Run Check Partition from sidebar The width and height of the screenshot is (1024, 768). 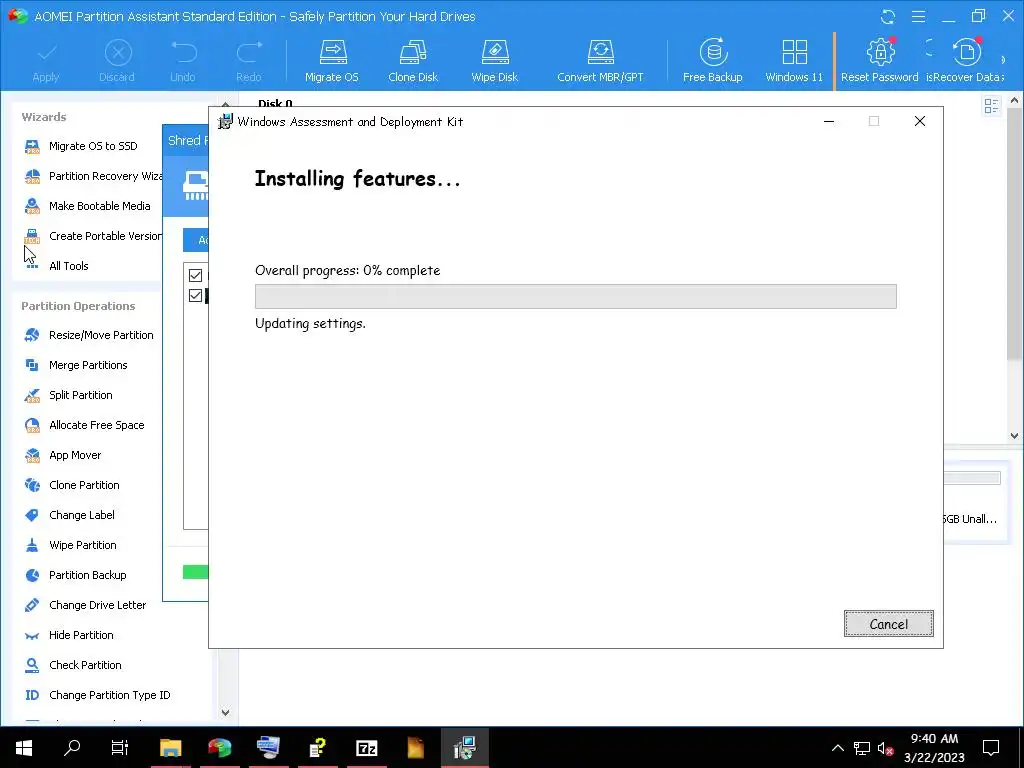[x=72, y=665]
